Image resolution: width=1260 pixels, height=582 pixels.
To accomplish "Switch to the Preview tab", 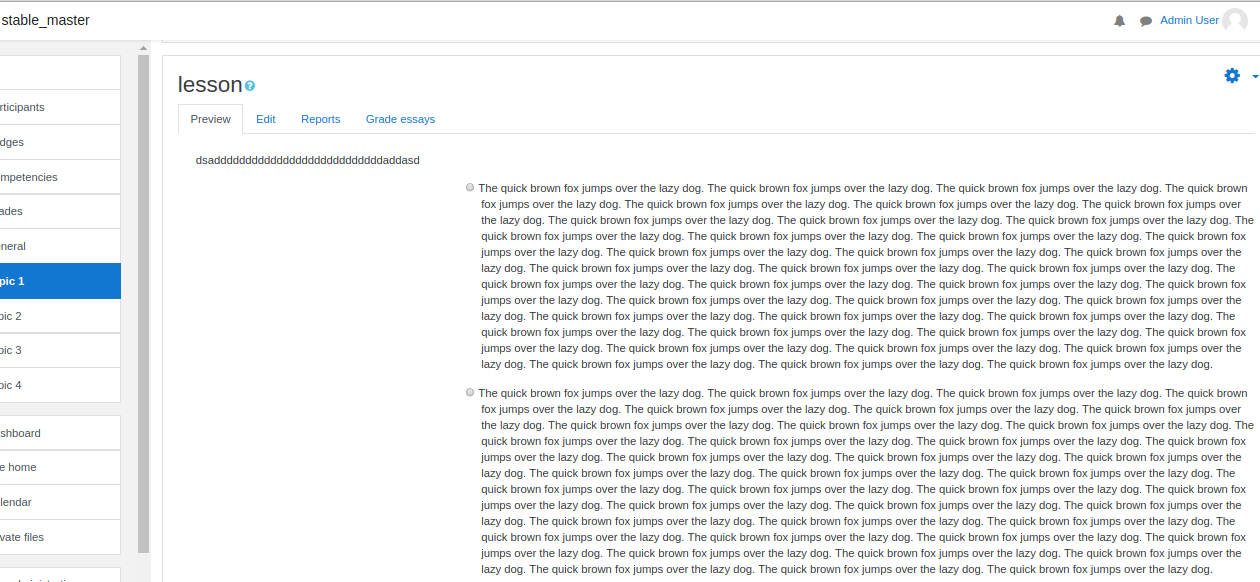I will 210,119.
